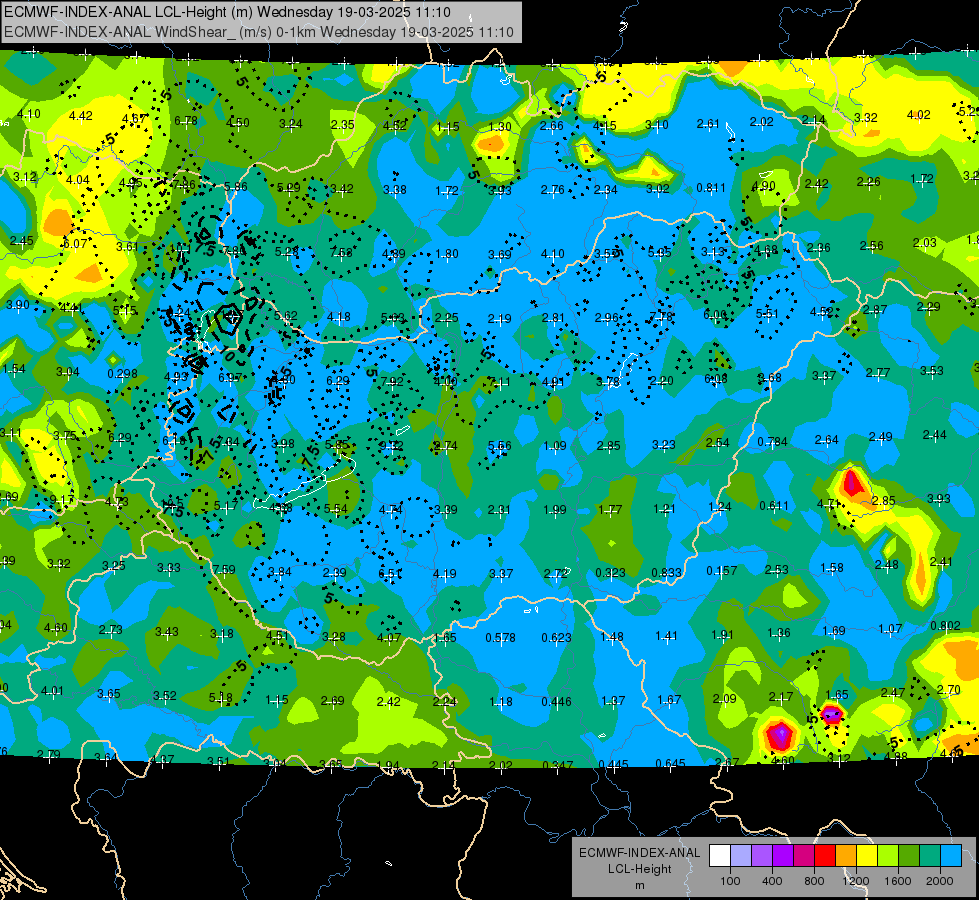Select the lime-green legend swatch
This screenshot has width=979, height=900.
click(888, 856)
